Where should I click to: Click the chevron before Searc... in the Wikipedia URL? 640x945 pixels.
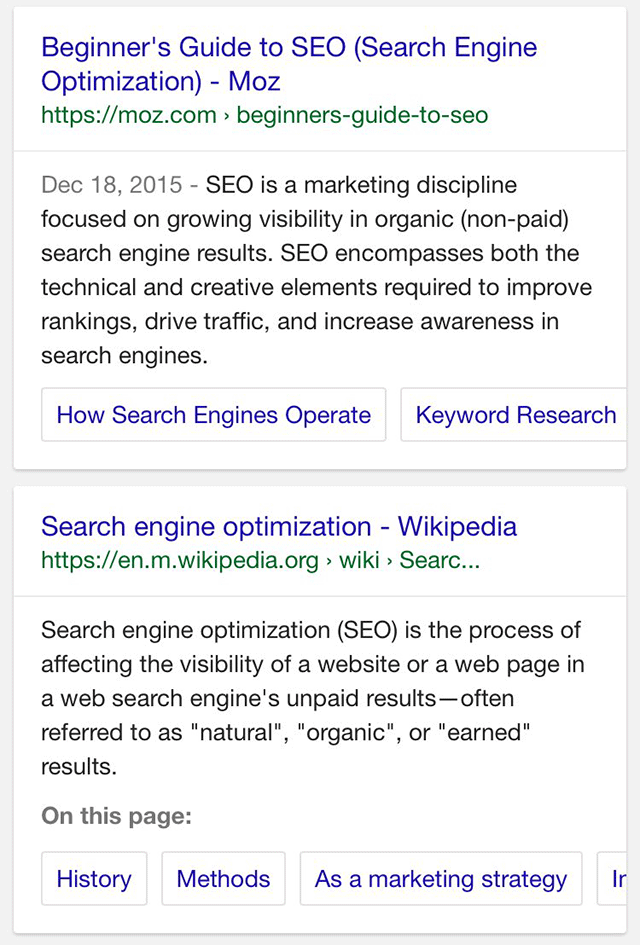pos(389,560)
